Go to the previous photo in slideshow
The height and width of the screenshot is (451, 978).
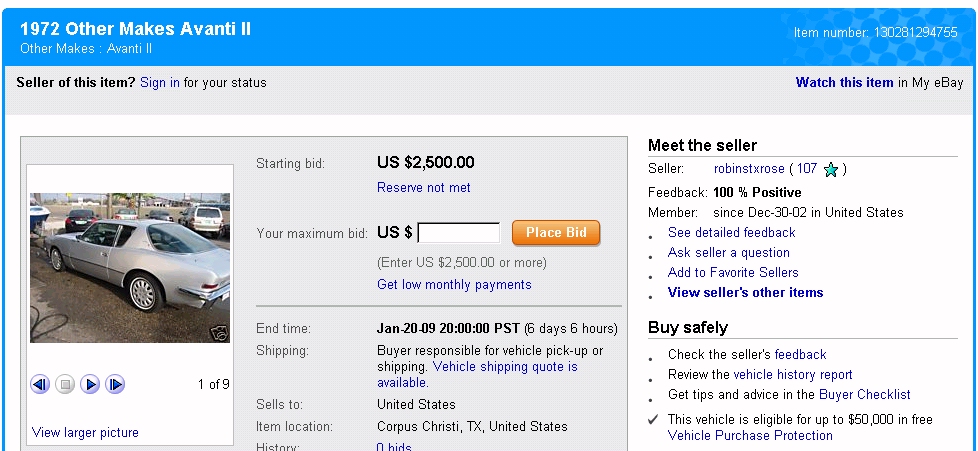[40, 384]
